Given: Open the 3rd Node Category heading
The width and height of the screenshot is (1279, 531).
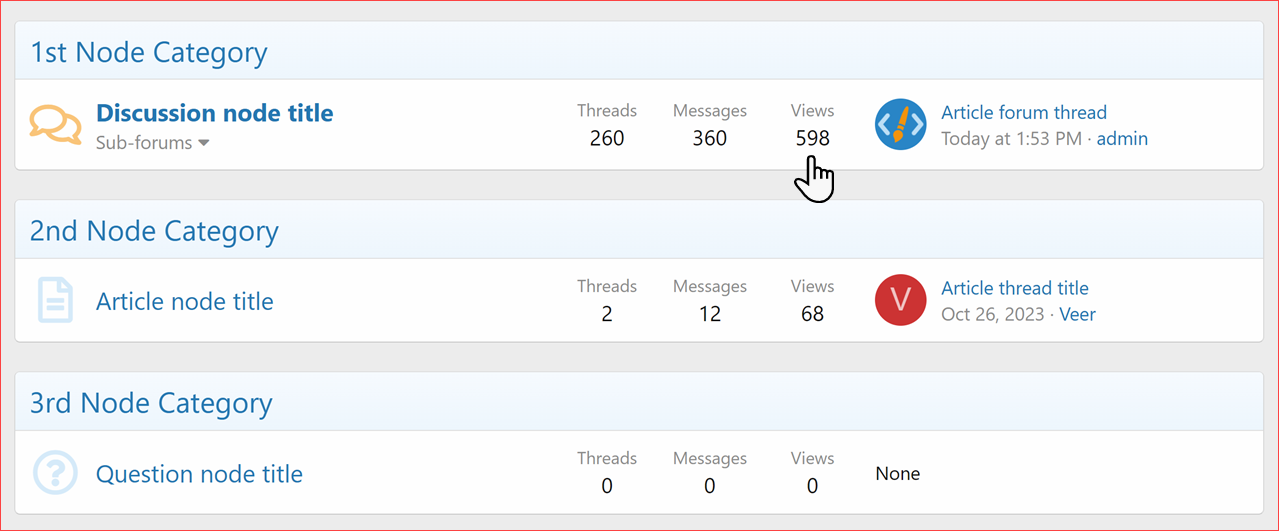Looking at the screenshot, I should coord(151,403).
